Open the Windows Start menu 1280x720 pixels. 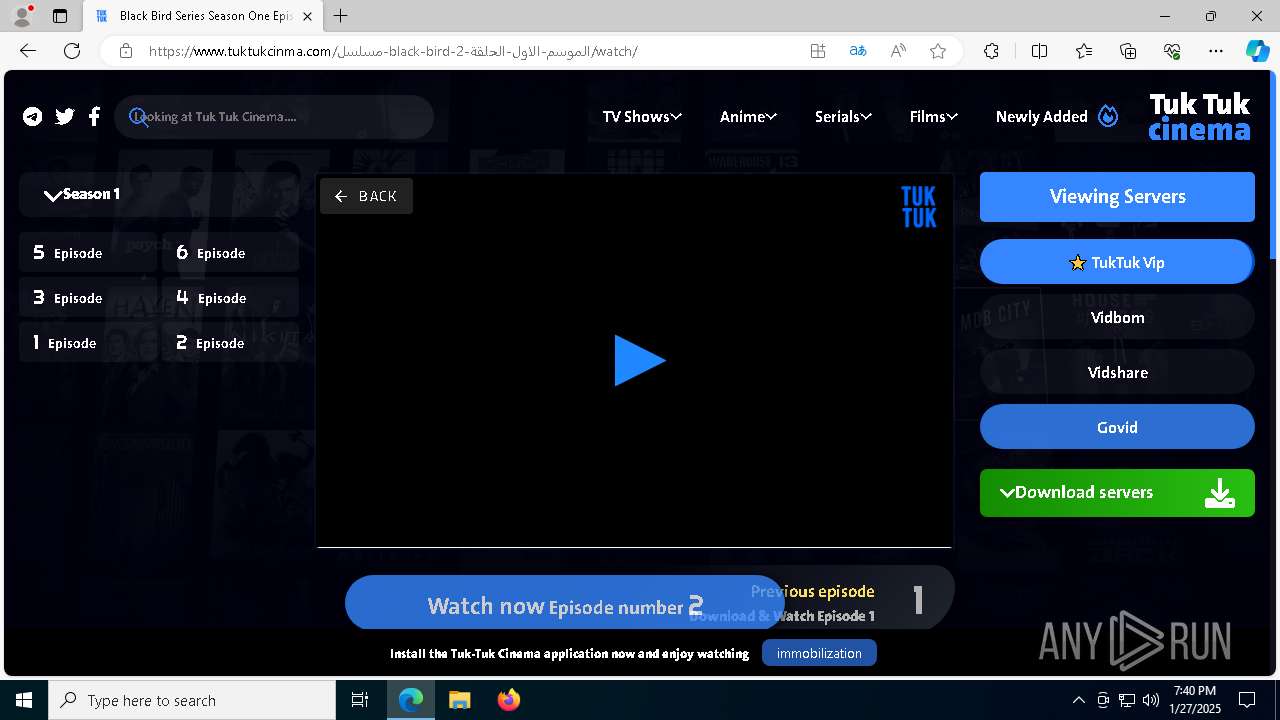[24, 700]
